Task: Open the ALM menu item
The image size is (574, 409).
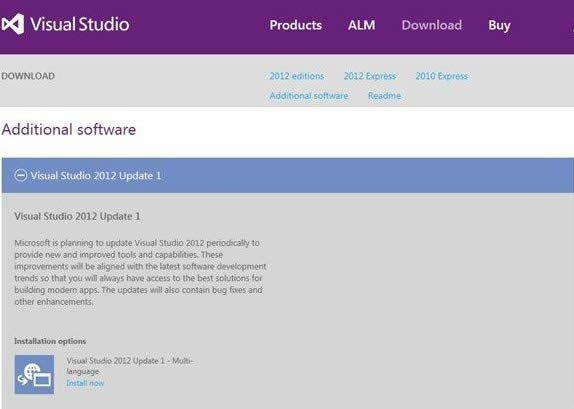Action: tap(361, 25)
